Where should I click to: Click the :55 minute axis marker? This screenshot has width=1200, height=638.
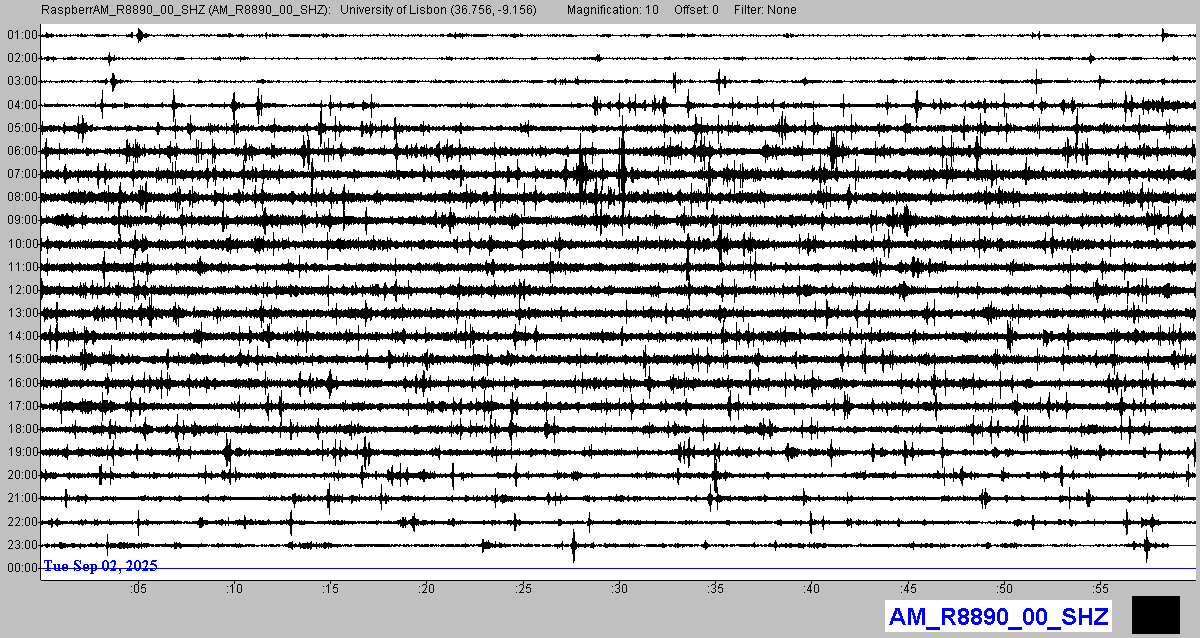click(x=1100, y=589)
